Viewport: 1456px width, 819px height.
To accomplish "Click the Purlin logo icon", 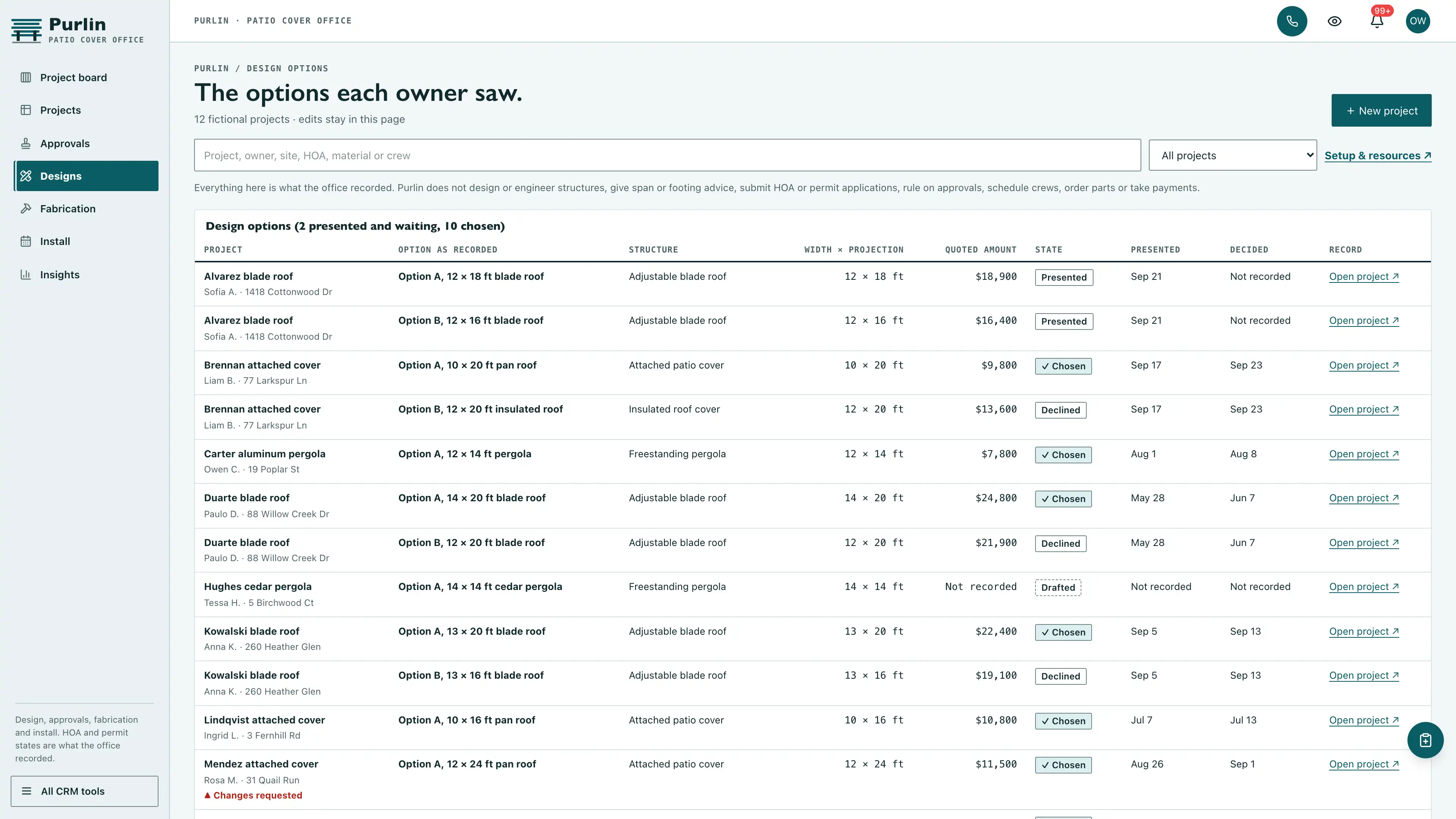I will pyautogui.click(x=27, y=30).
